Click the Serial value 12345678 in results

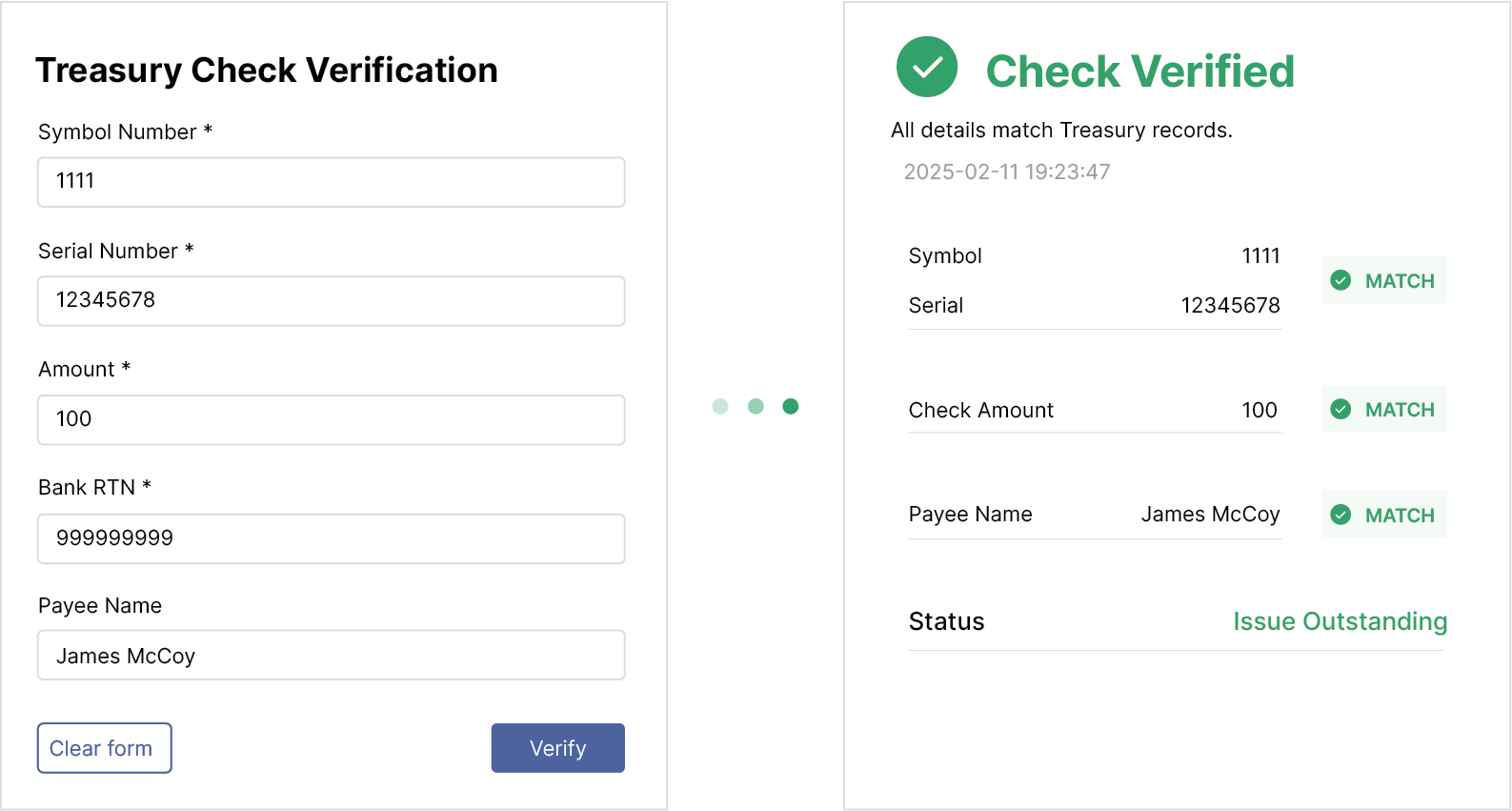1230,305
